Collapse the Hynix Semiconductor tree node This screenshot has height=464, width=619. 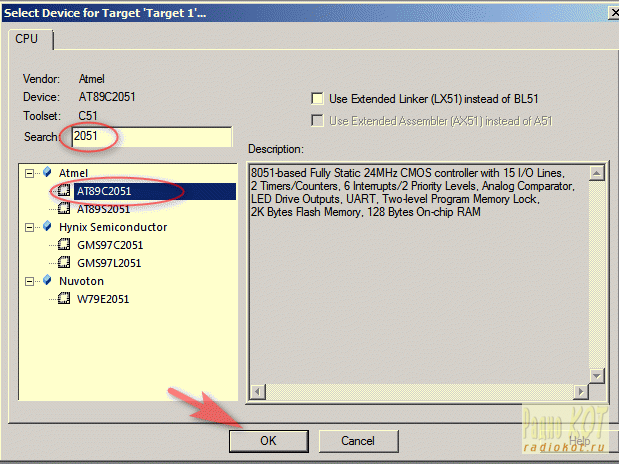click(29, 227)
